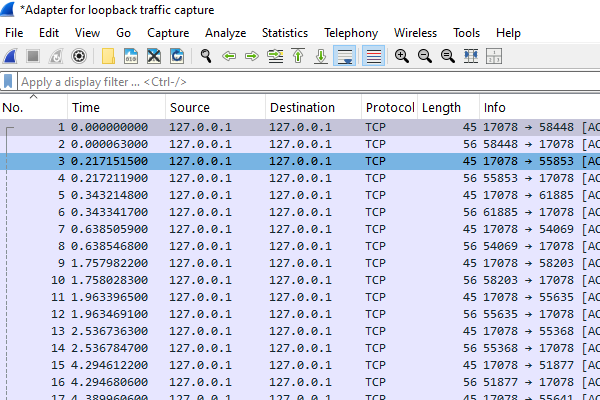Select packet 11 at time 1.963396500
600x400 pixels.
300,297
